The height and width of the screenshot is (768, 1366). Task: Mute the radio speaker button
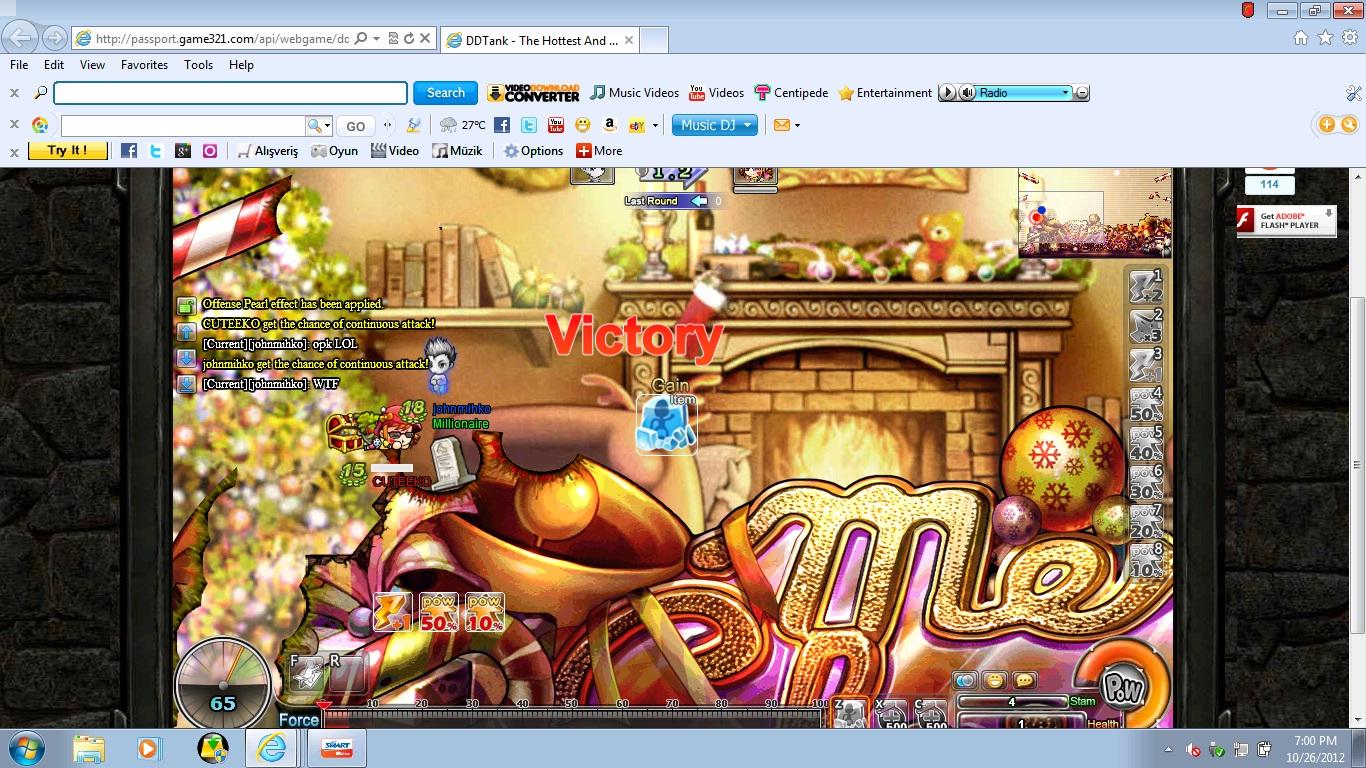pos(967,93)
